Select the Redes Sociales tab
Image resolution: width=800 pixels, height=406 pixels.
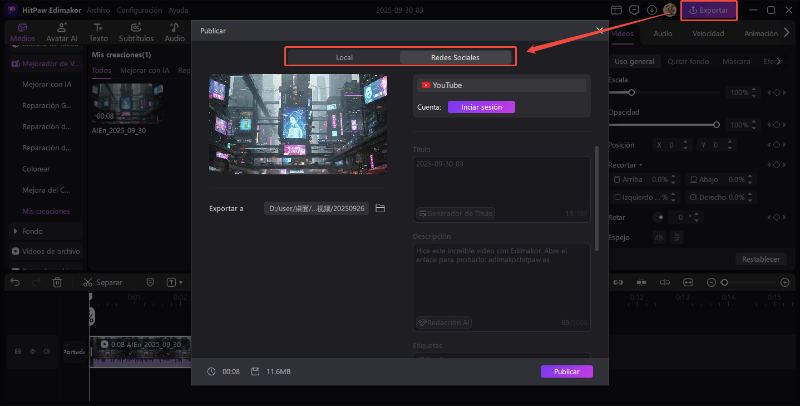coord(455,57)
